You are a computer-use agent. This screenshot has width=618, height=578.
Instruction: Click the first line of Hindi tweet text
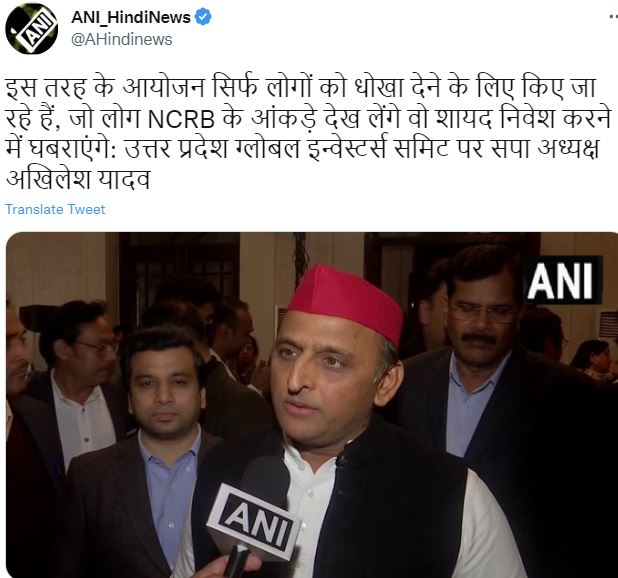click(x=300, y=88)
